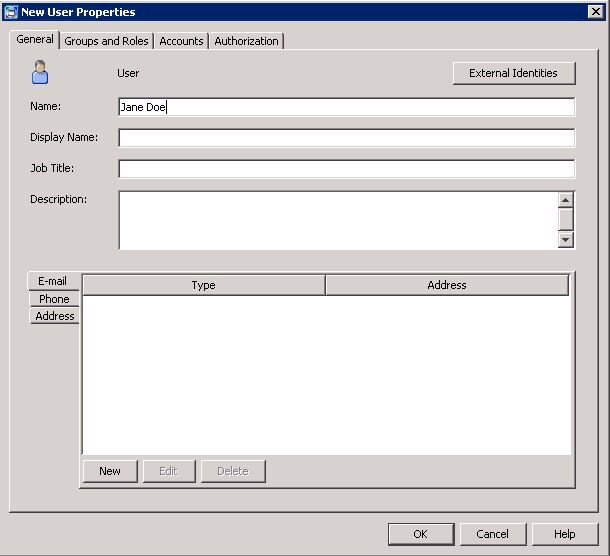Open External Identities dialog
The height and width of the screenshot is (556, 610).
click(x=514, y=73)
